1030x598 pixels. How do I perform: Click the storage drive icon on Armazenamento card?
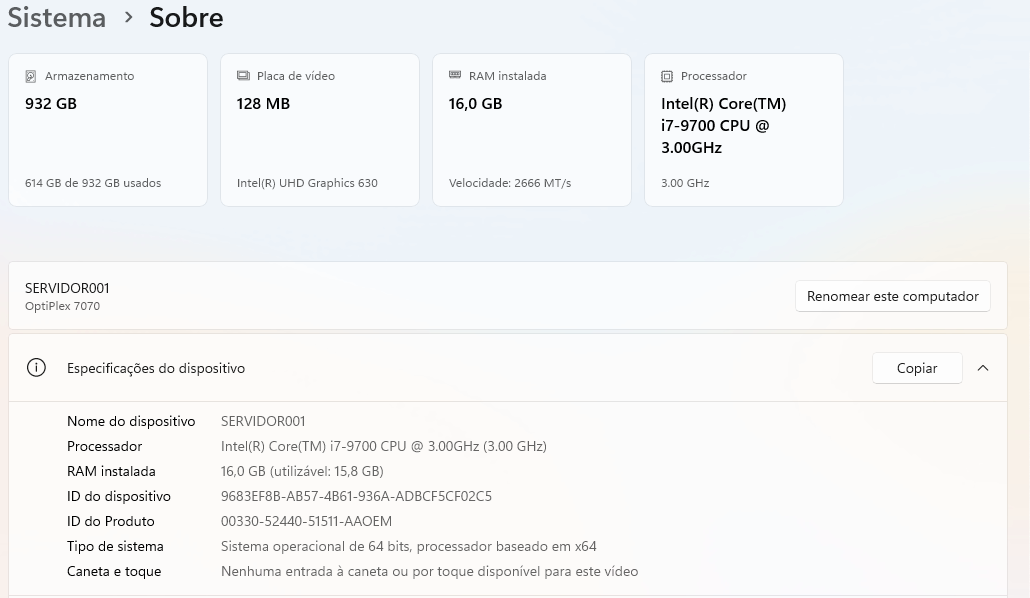(x=33, y=76)
